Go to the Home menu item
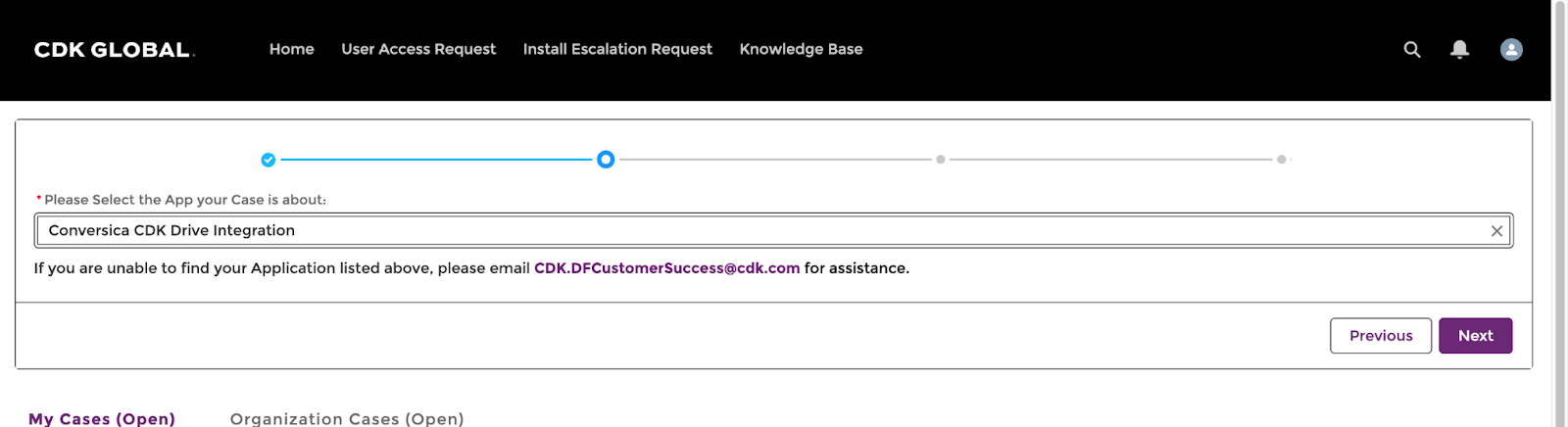1568x427 pixels. tap(292, 49)
